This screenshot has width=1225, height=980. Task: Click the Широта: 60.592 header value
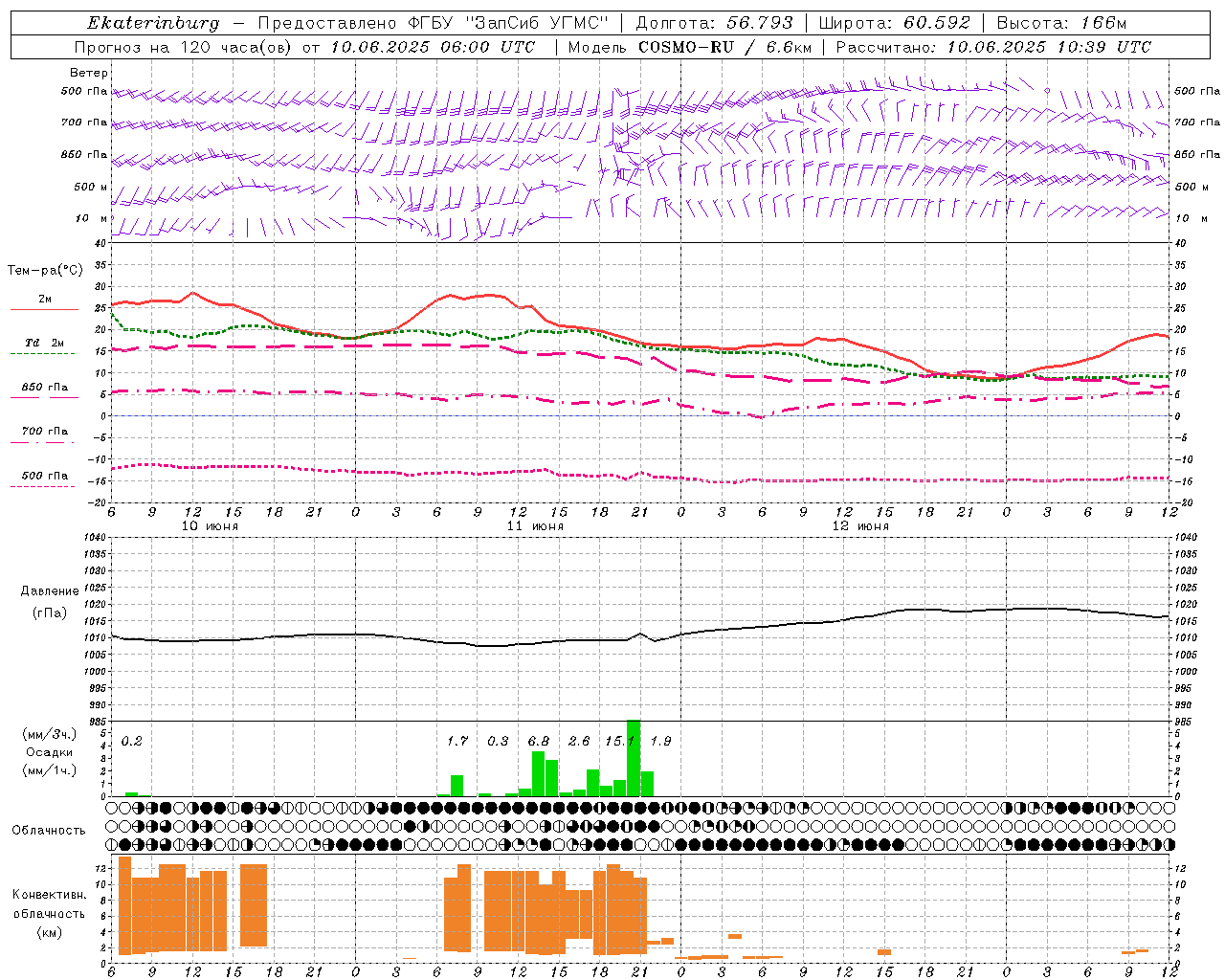(894, 23)
